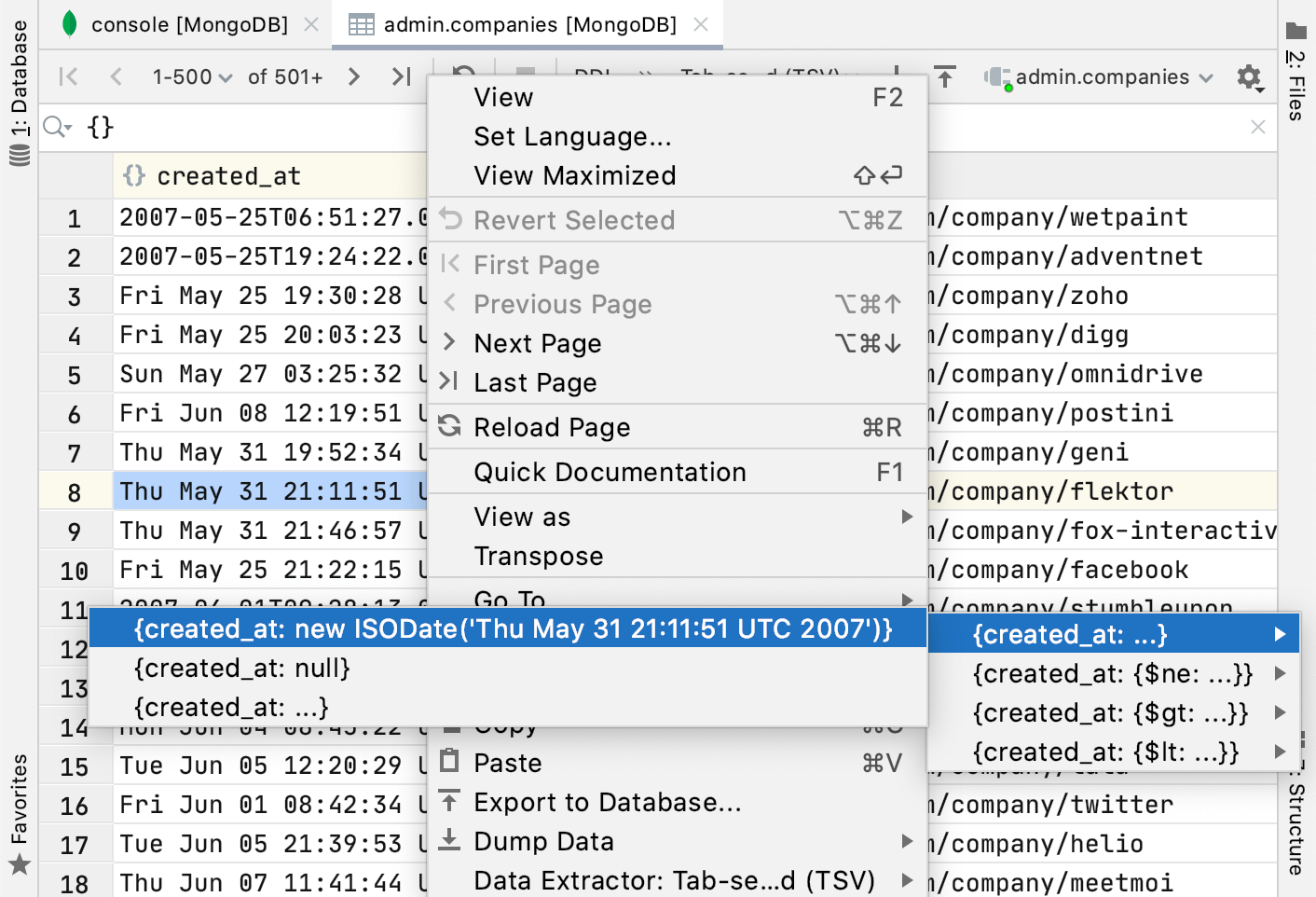
Task: Expand the Dump Data submenu
Action: [x=678, y=841]
